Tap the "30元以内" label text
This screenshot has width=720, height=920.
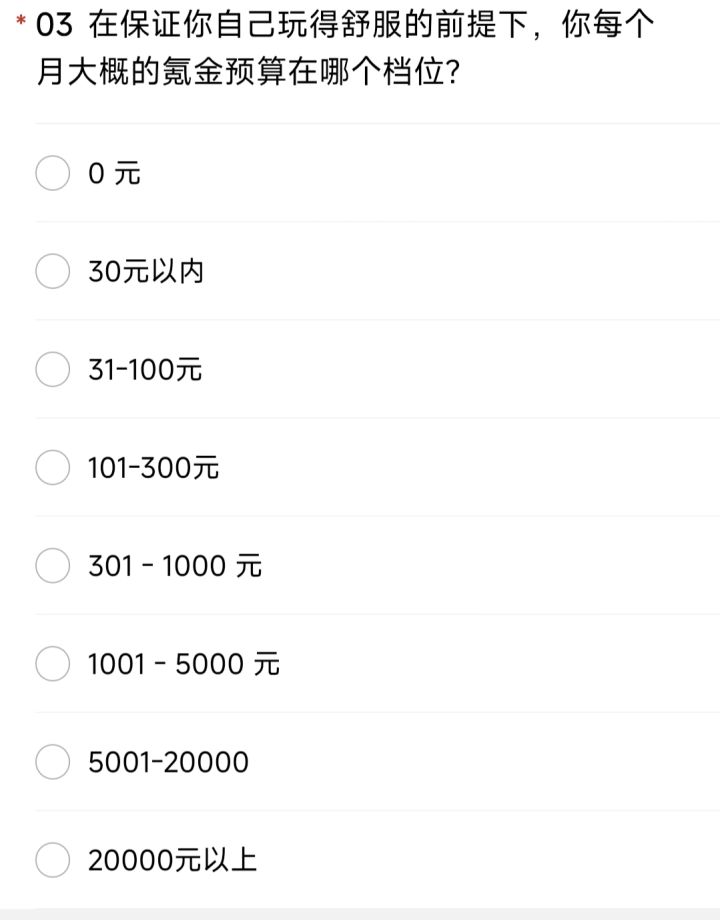point(146,272)
